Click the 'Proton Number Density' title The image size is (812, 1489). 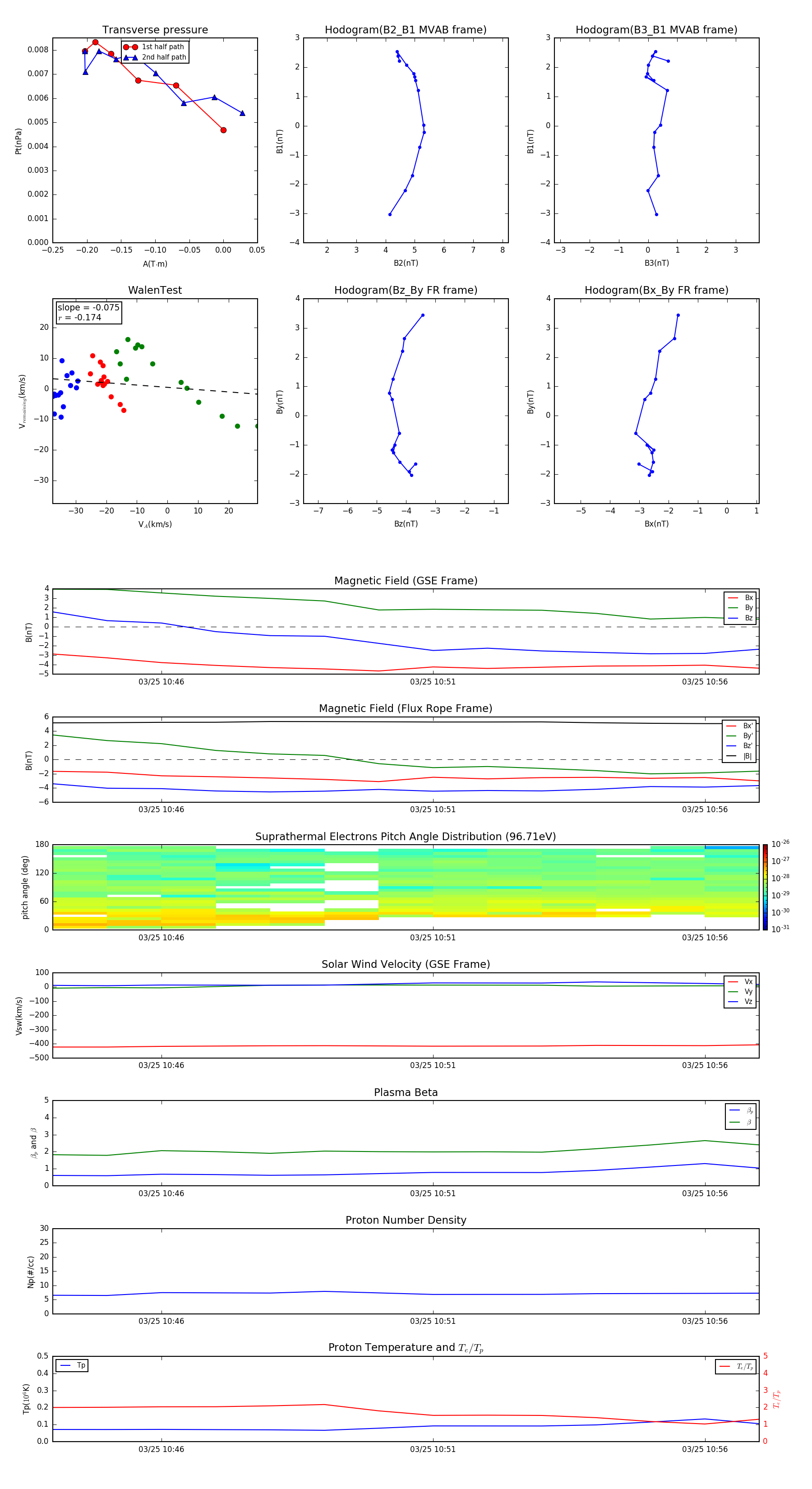click(406, 1220)
